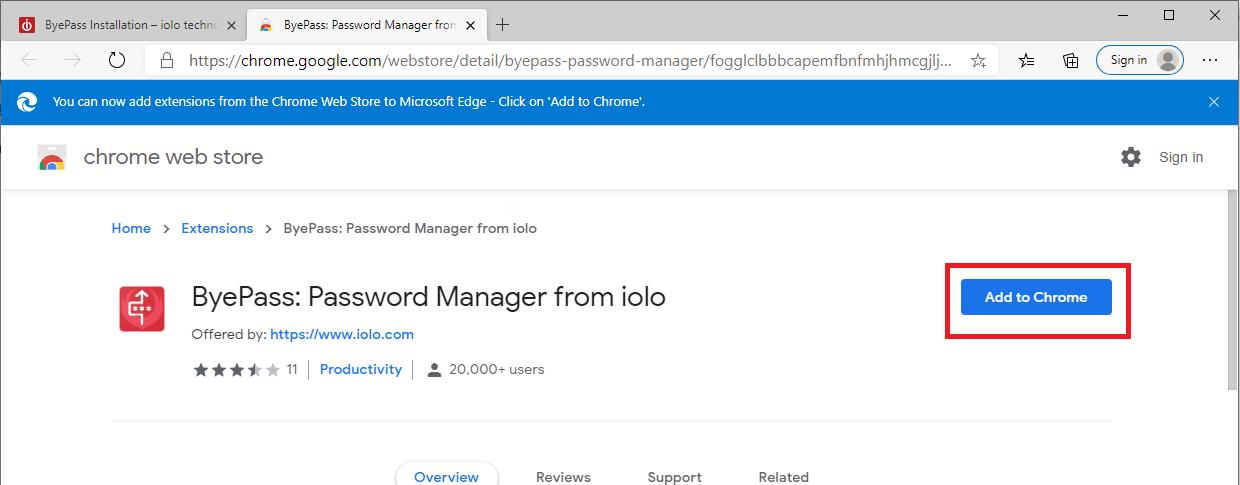
Task: Open the Productivity category link
Action: click(x=361, y=369)
